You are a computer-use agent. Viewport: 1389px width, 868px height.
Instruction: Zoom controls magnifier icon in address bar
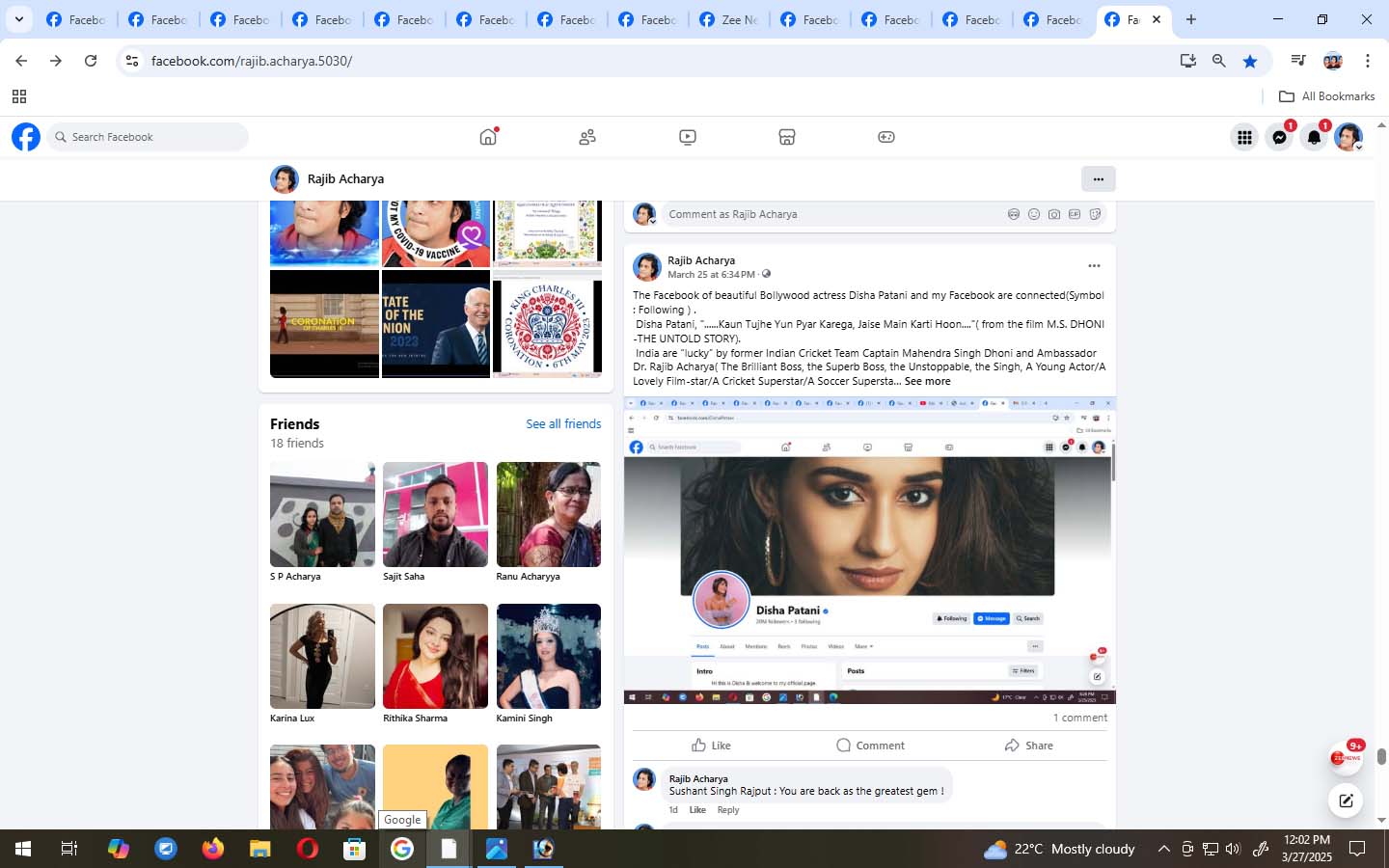coord(1219,61)
